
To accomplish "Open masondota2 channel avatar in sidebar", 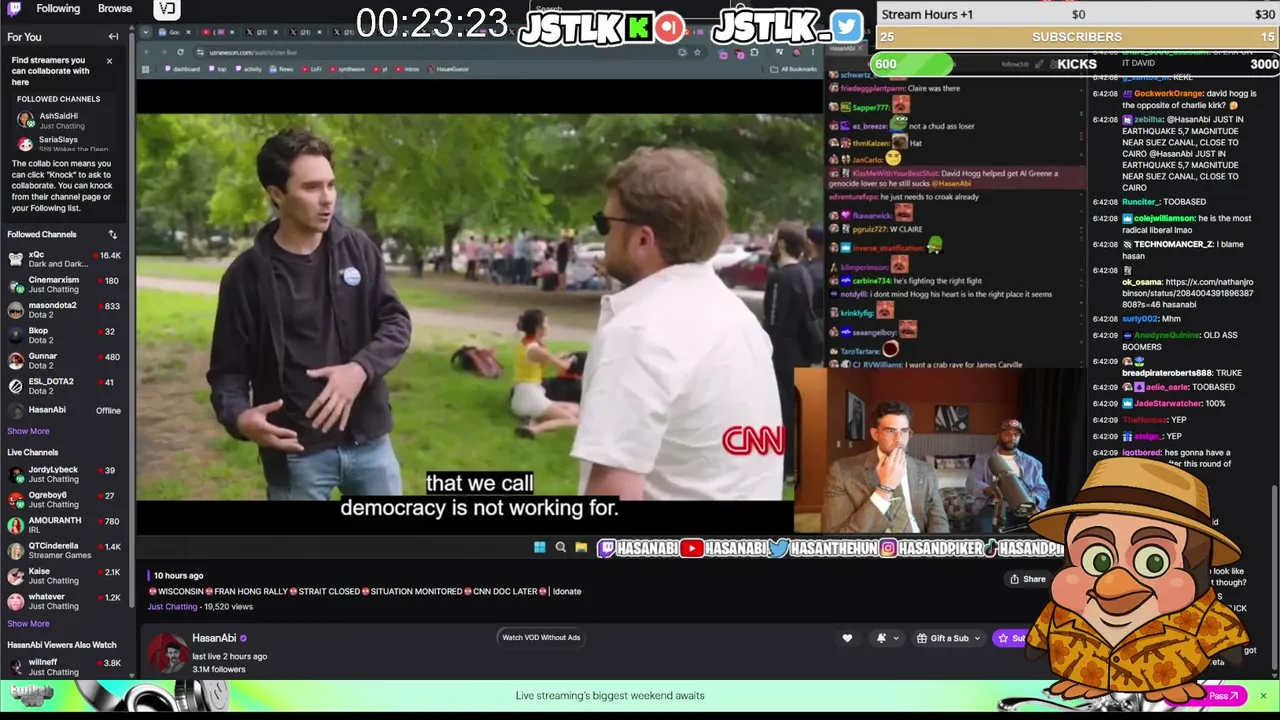I will pos(15,310).
